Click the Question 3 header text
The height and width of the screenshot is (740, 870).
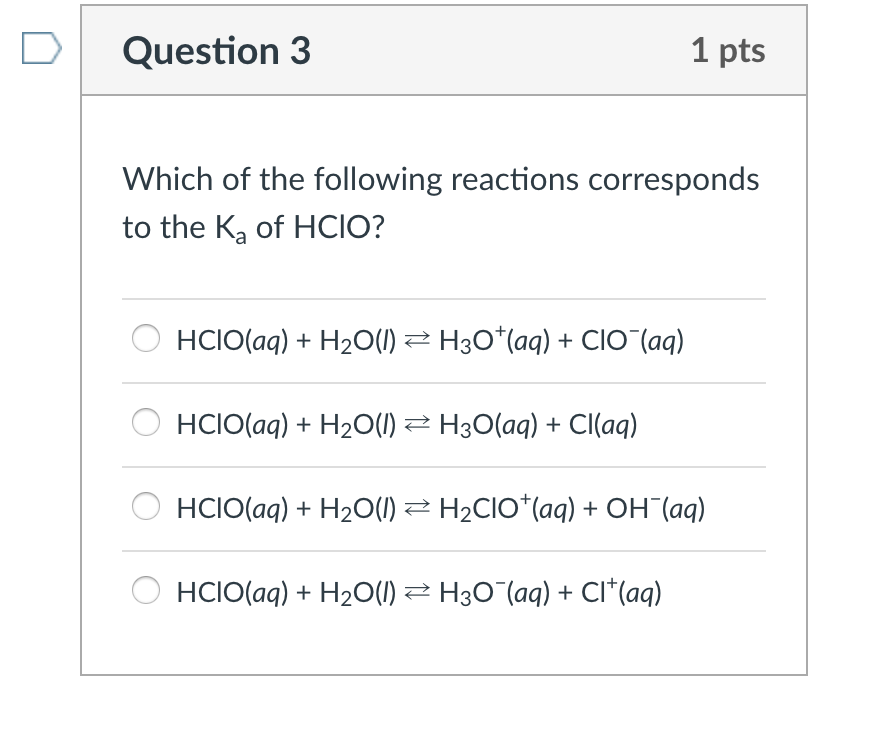coord(214,51)
